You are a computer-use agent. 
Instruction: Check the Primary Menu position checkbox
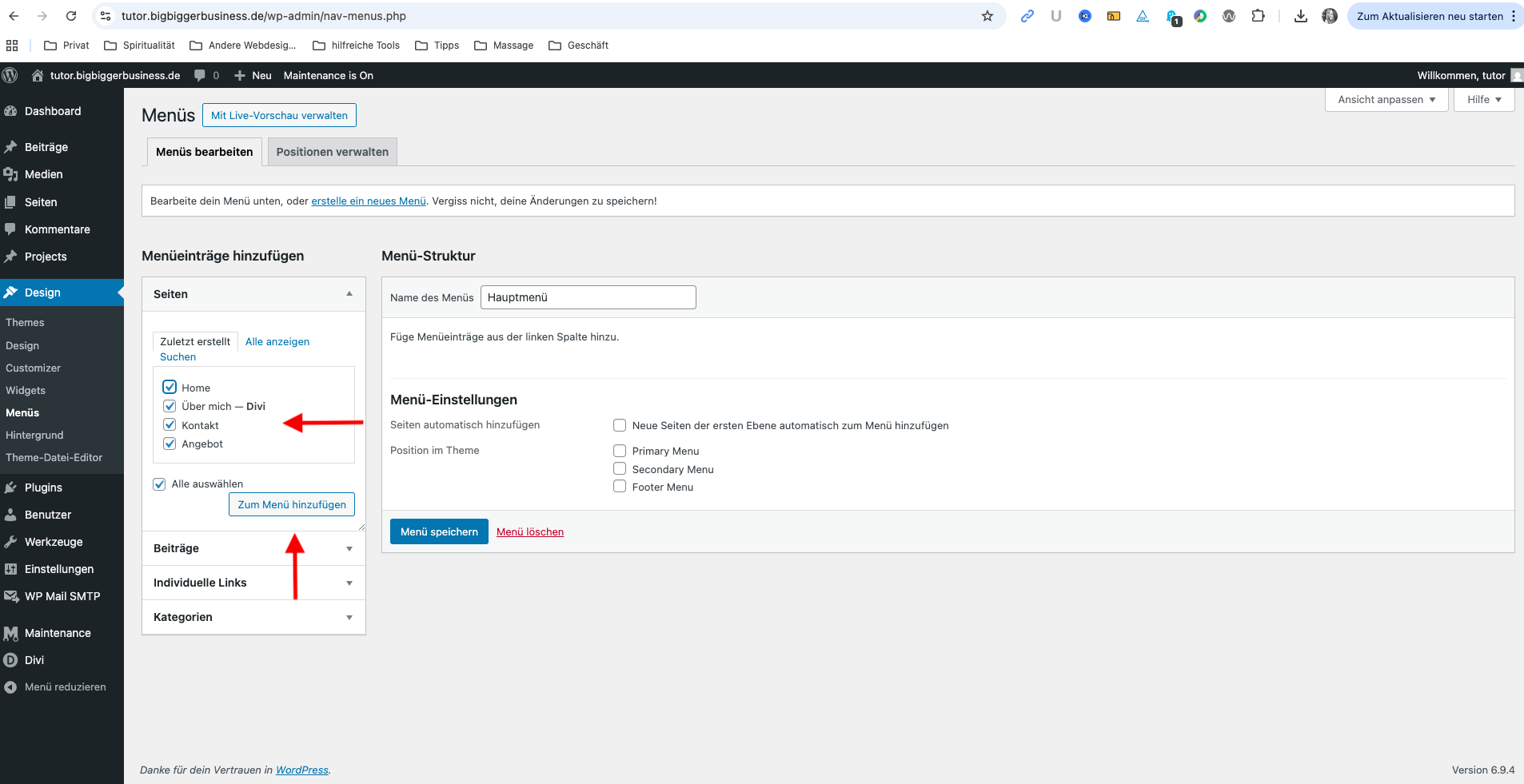(620, 451)
